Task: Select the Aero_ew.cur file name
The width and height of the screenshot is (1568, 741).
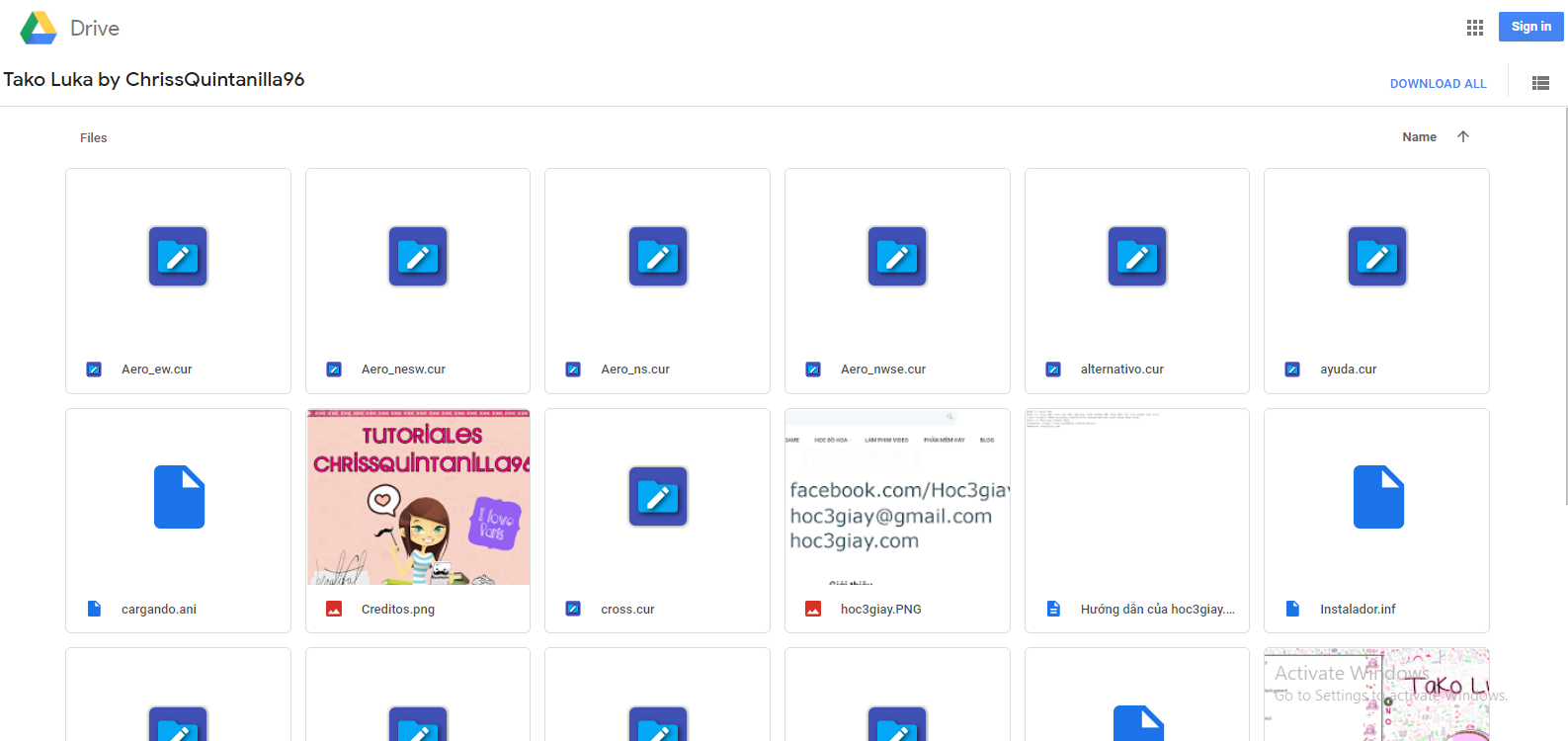Action: [157, 370]
